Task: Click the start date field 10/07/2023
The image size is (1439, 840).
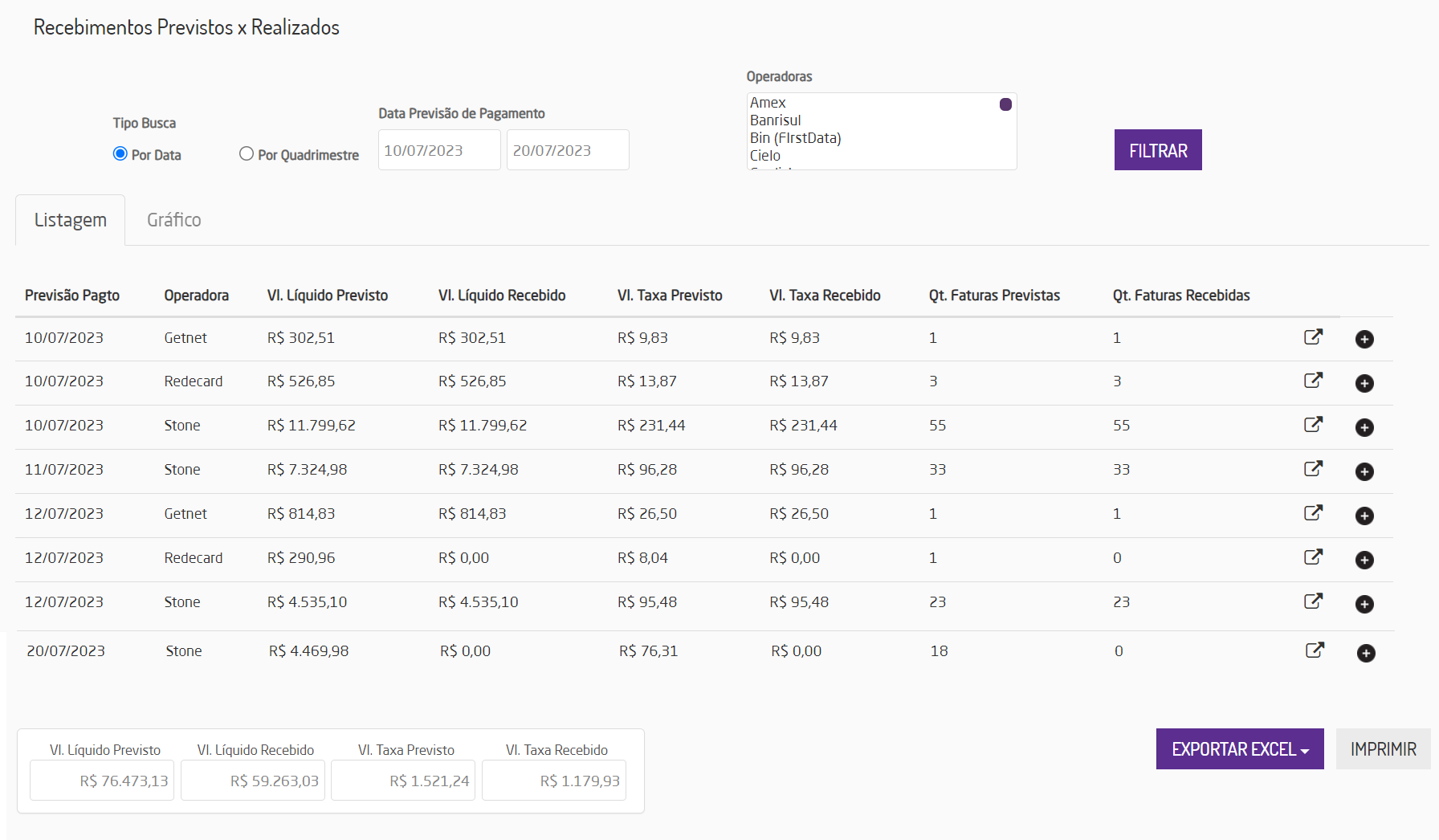Action: coord(438,150)
